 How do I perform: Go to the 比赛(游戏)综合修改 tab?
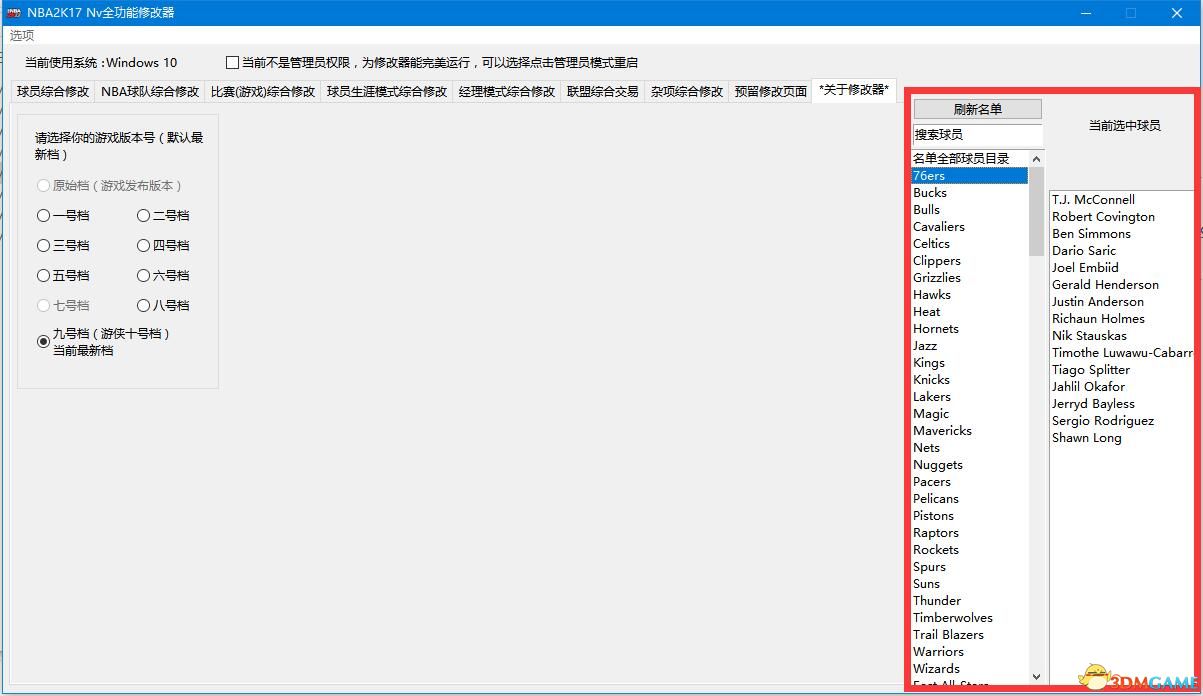[x=263, y=91]
